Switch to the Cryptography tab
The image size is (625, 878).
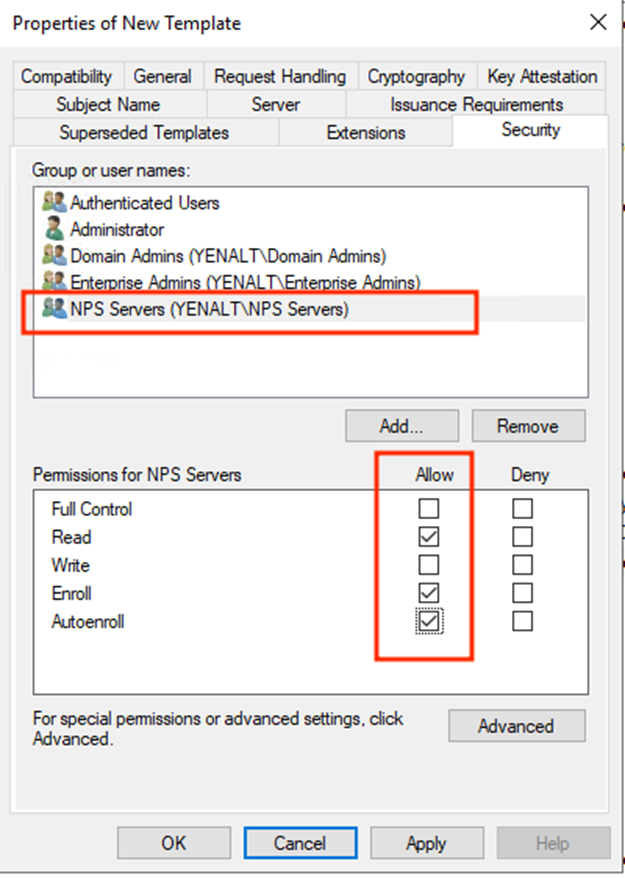pos(416,76)
